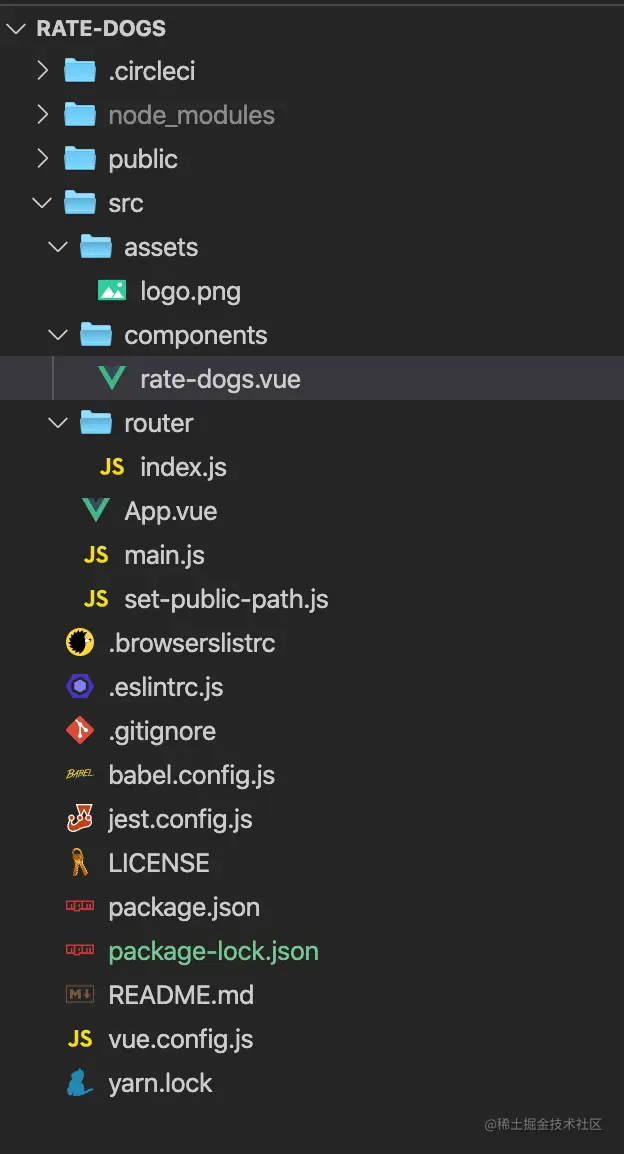Collapse the components folder
Screen dimensions: 624x1154
[x=57, y=334]
